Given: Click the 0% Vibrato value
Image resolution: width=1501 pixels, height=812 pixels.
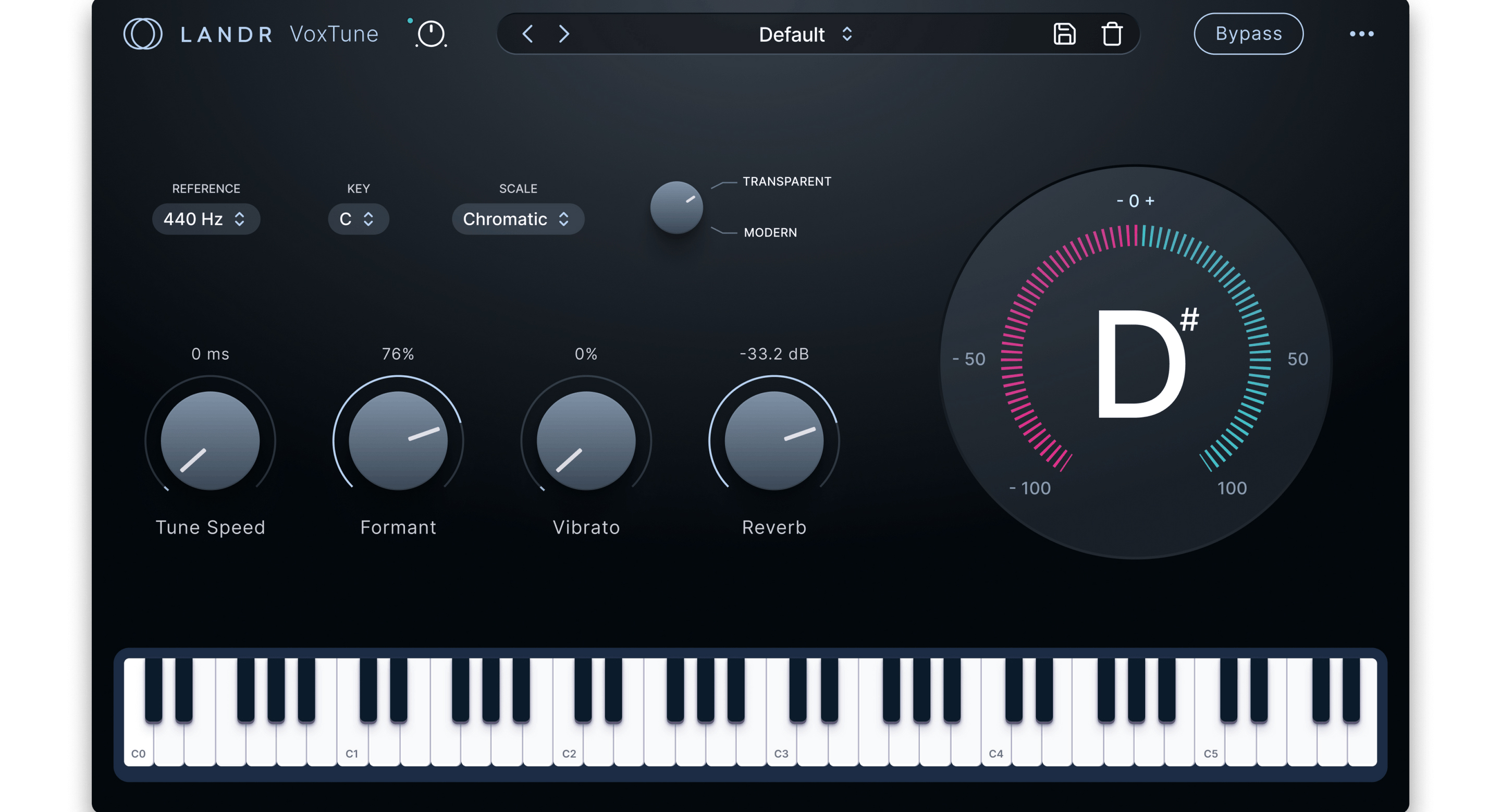Looking at the screenshot, I should (x=586, y=353).
